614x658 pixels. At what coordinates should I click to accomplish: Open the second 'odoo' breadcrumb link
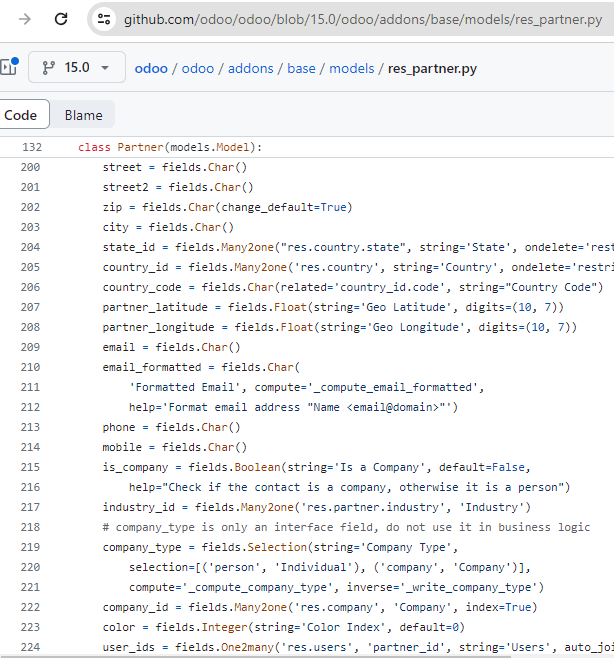pyautogui.click(x=198, y=68)
